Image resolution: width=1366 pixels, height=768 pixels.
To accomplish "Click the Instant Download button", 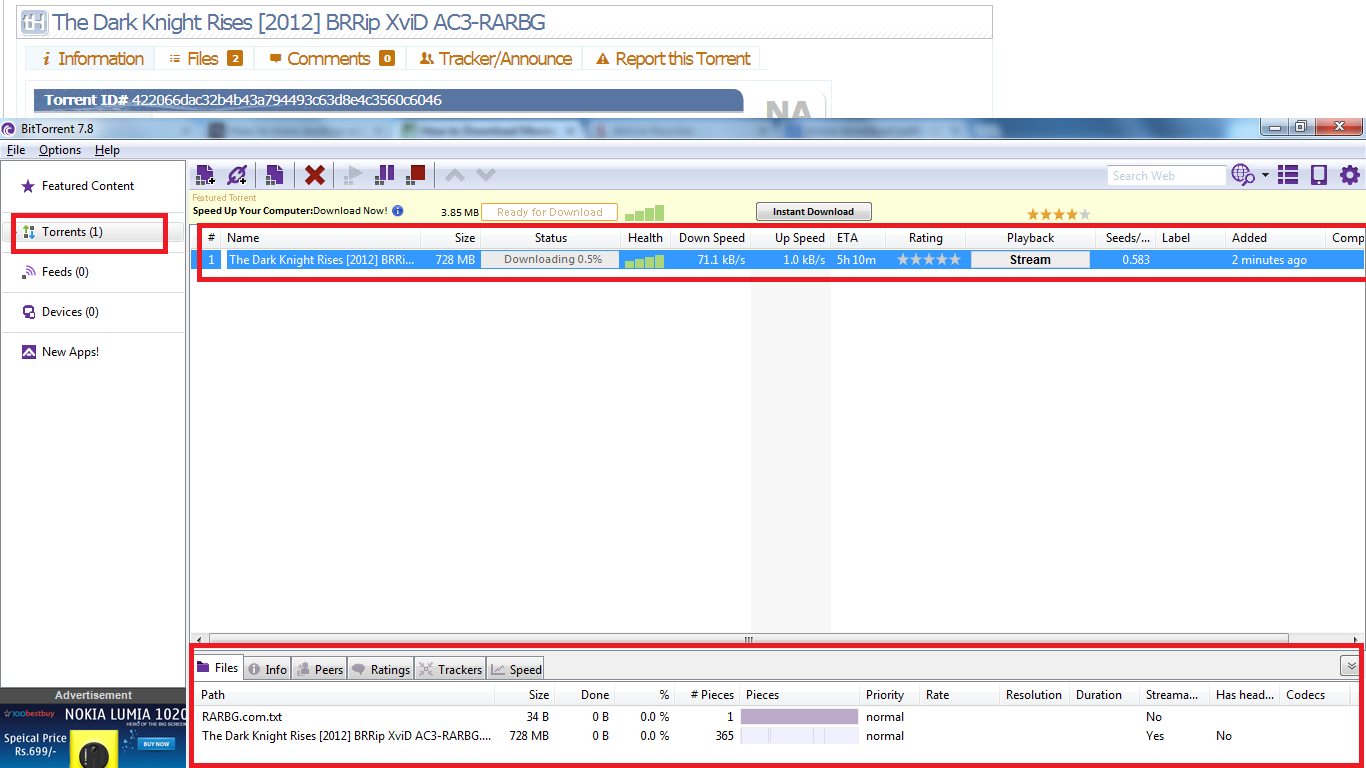I will tap(813, 212).
